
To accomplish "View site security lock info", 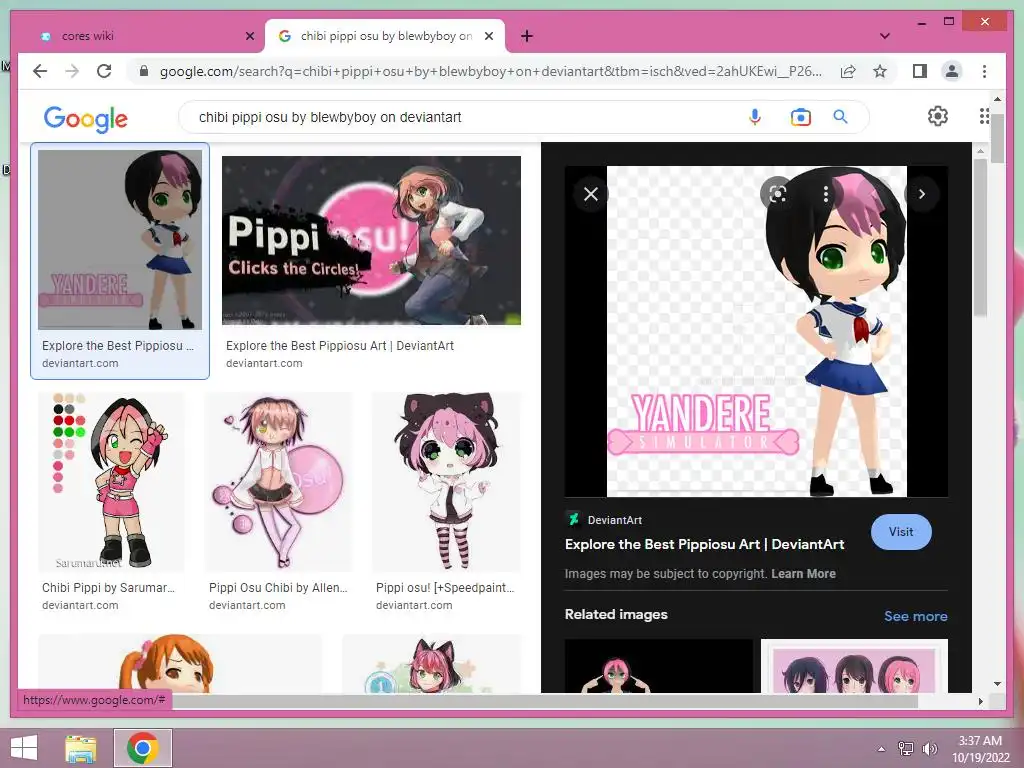I will click(144, 71).
